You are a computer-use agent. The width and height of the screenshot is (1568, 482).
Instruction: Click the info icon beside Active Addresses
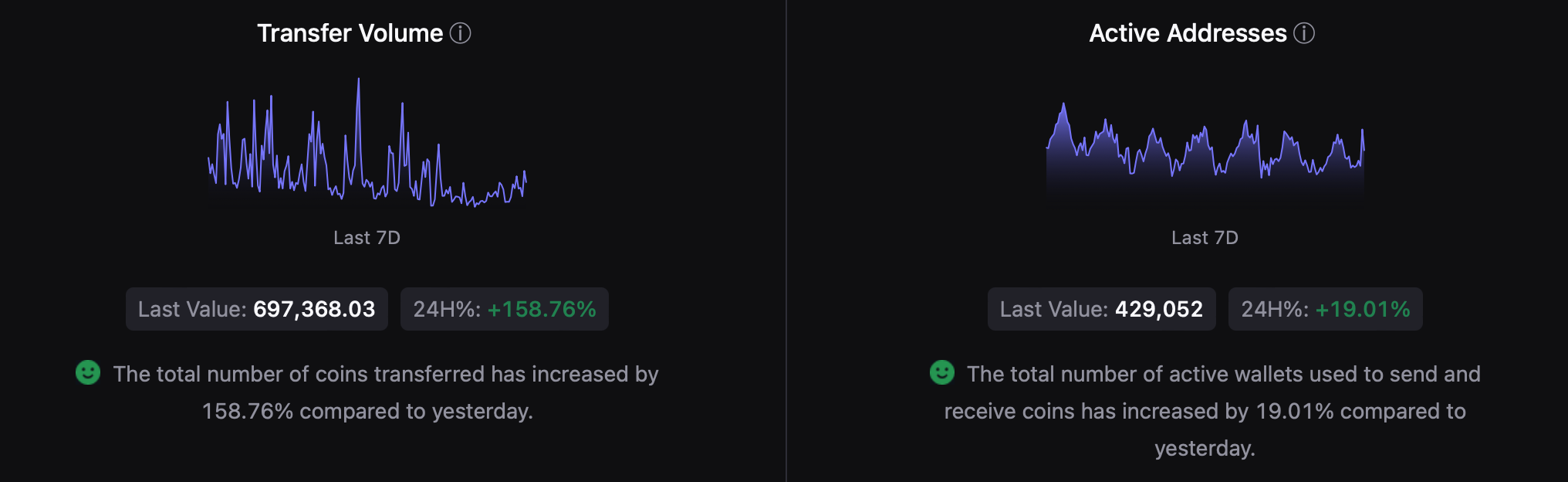(1304, 33)
